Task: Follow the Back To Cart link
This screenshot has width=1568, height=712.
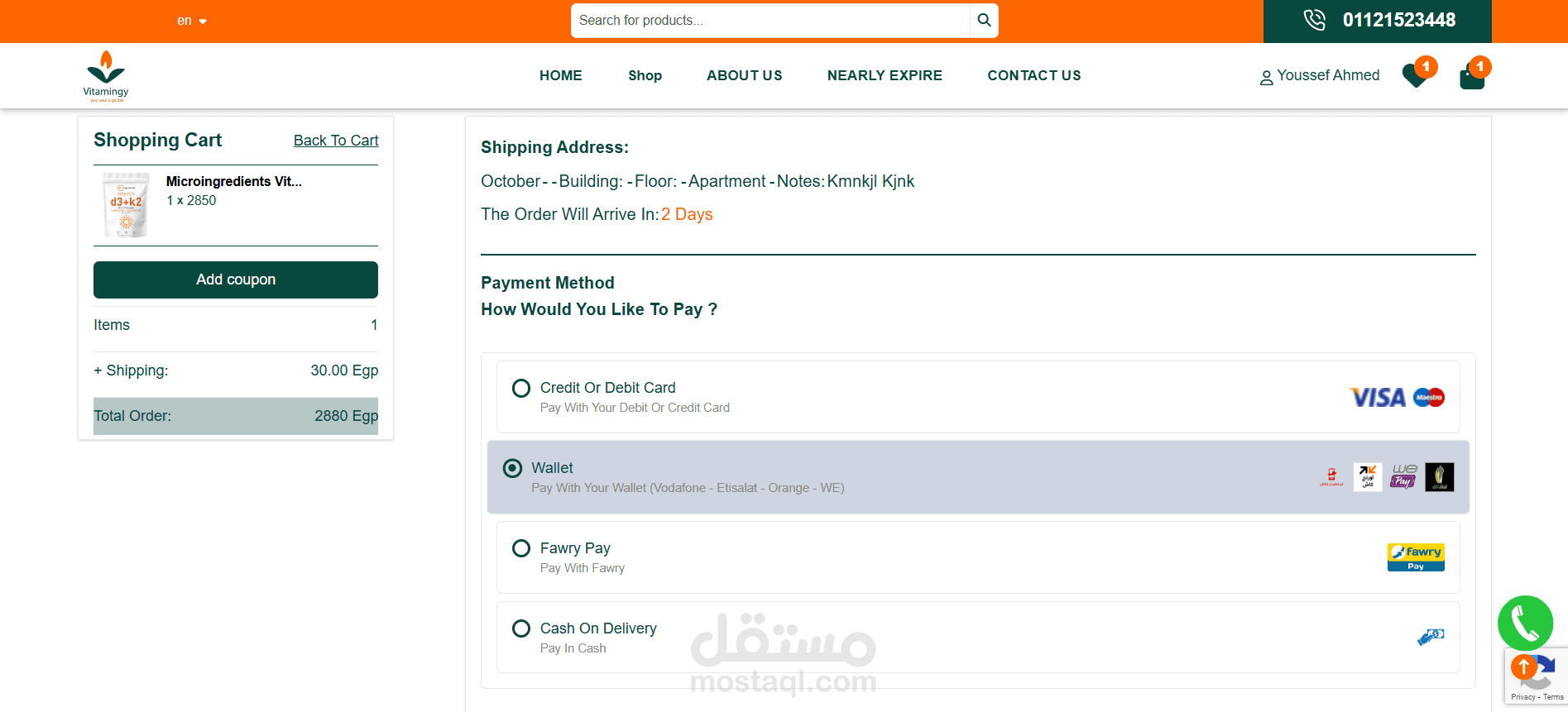Action: tap(336, 141)
